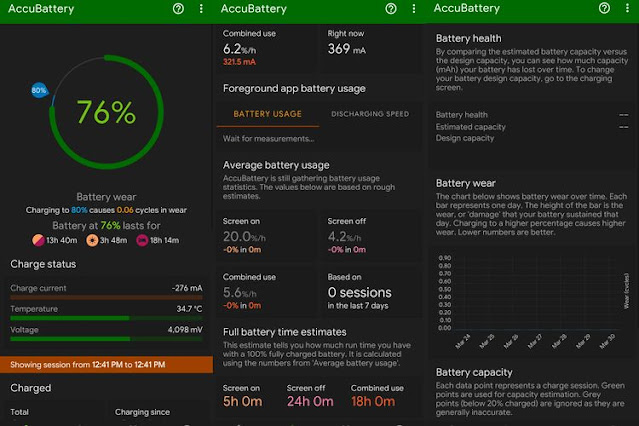Tap the Full battery time estimates heading
Viewport: 639px width, 426px height.
click(285, 332)
